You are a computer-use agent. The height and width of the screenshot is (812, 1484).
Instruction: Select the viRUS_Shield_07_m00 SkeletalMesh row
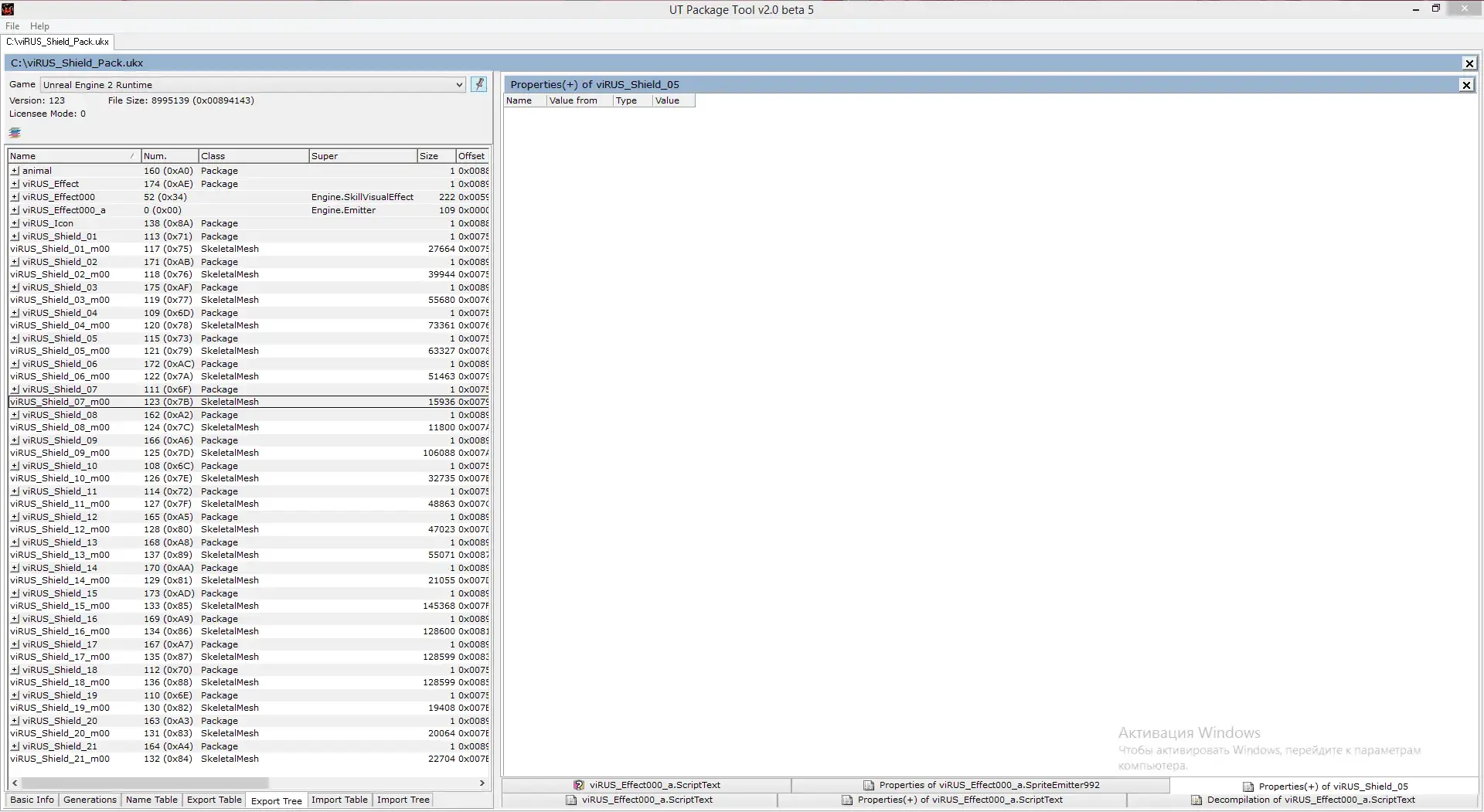coord(249,402)
